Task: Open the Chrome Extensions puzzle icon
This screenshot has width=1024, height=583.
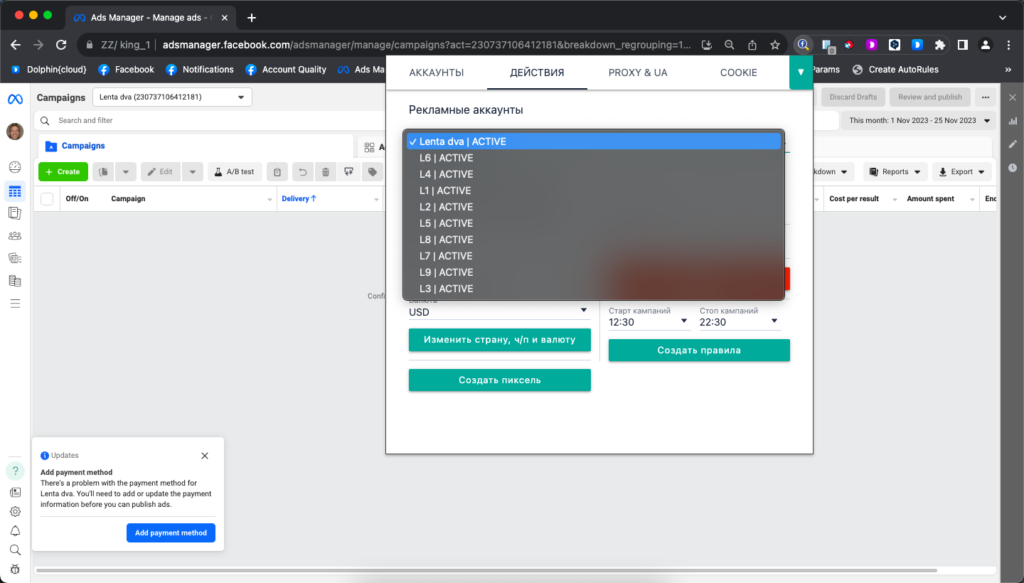Action: (x=940, y=45)
